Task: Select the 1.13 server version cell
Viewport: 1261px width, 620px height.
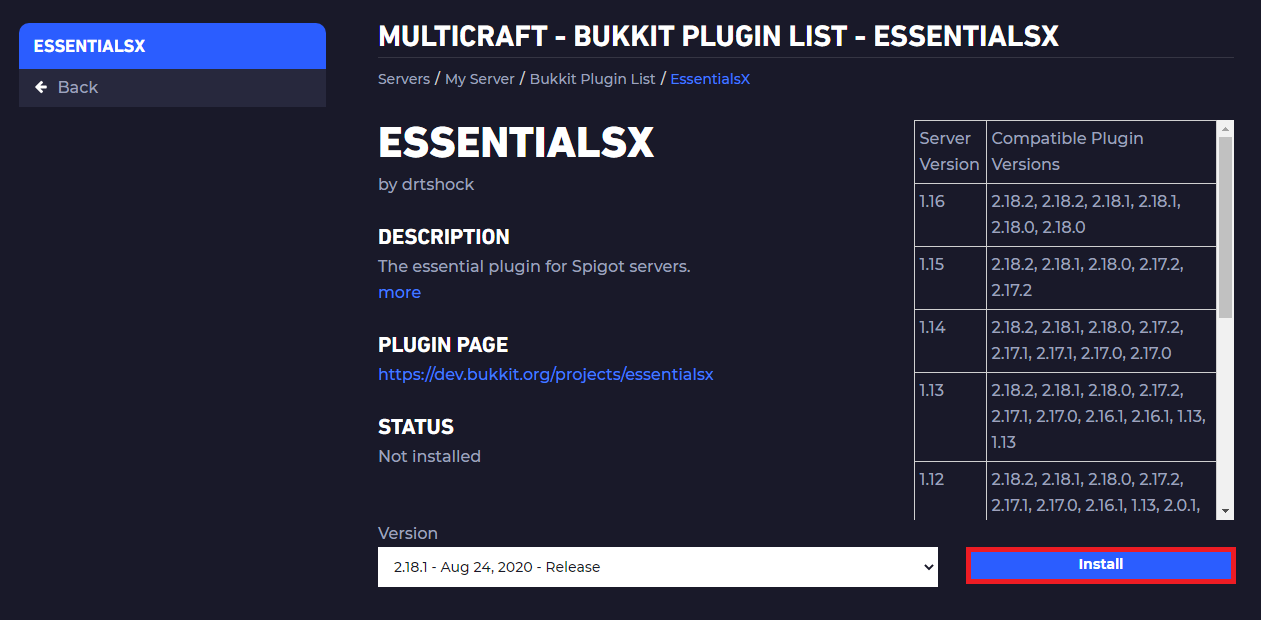Action: click(932, 391)
